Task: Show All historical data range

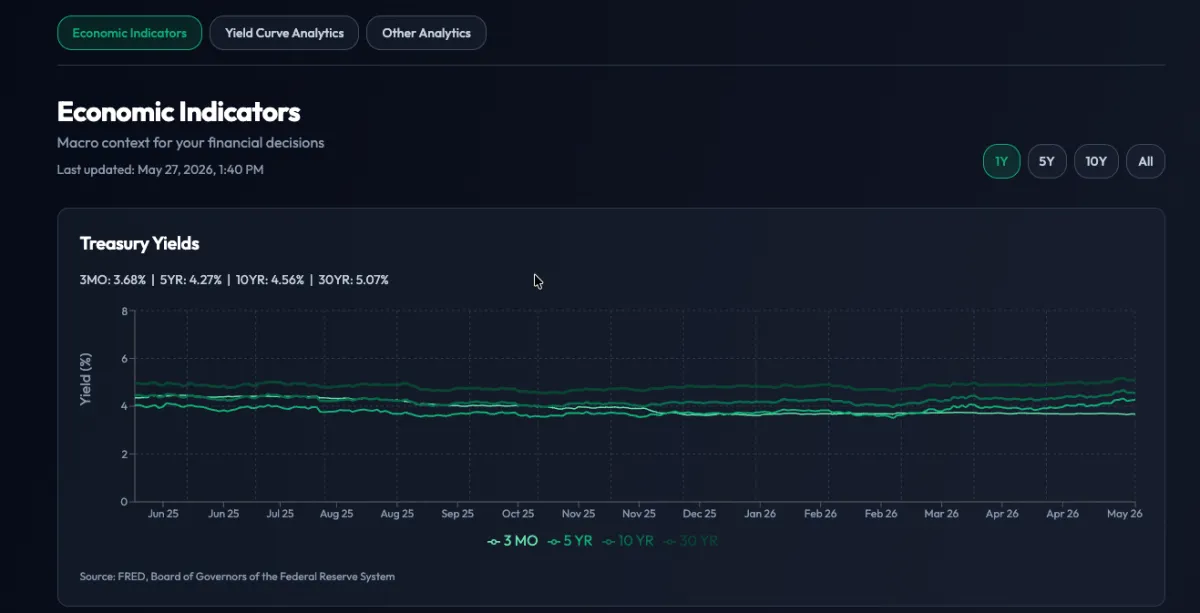Action: [1145, 161]
